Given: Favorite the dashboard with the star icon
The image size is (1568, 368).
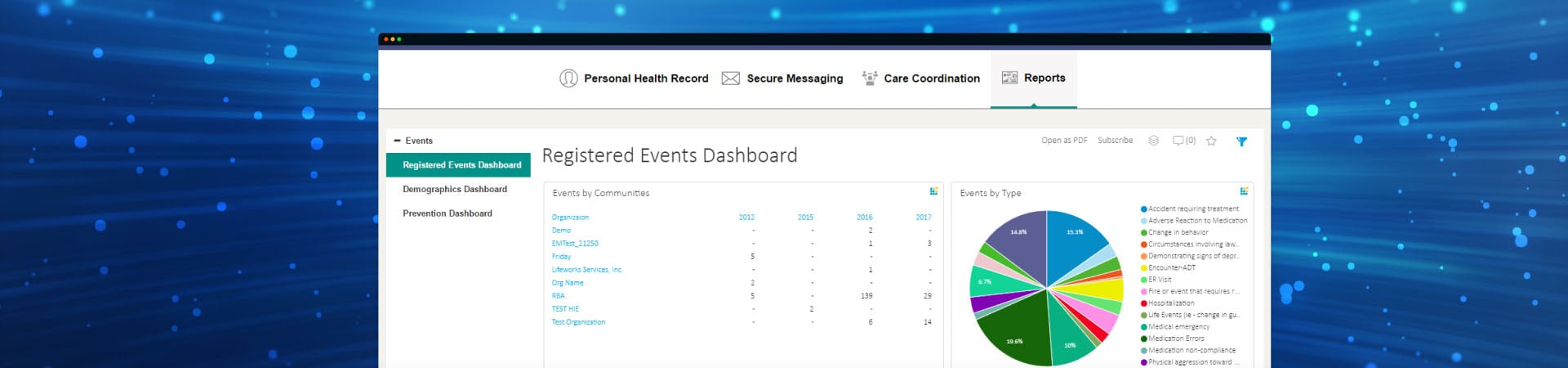Looking at the screenshot, I should [x=1211, y=141].
